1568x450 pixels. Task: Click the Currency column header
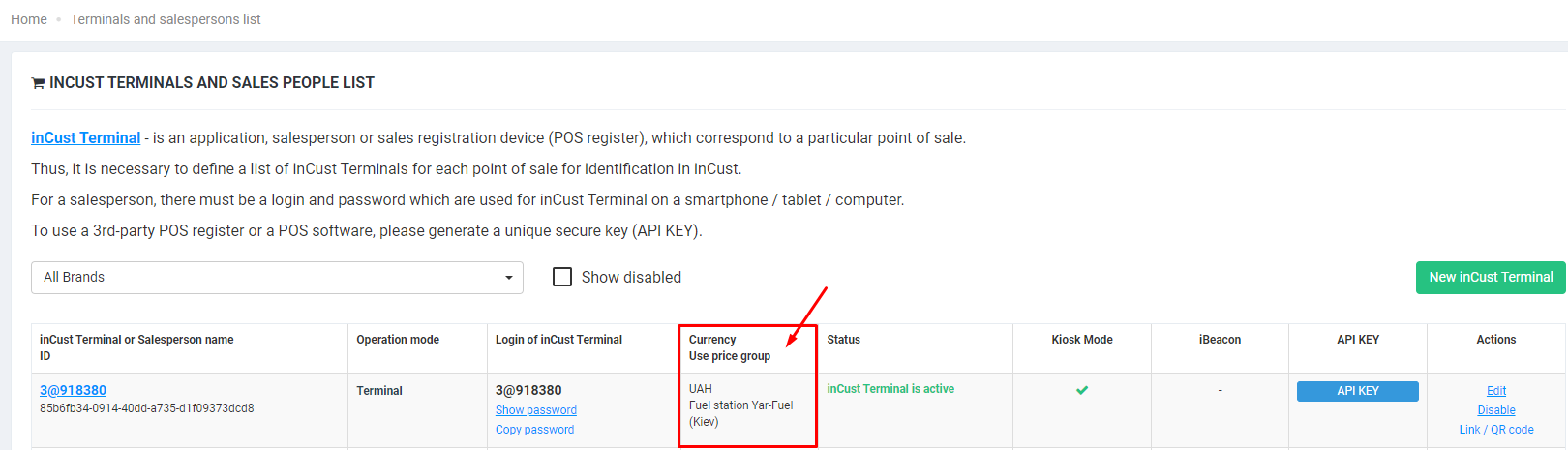[712, 340]
